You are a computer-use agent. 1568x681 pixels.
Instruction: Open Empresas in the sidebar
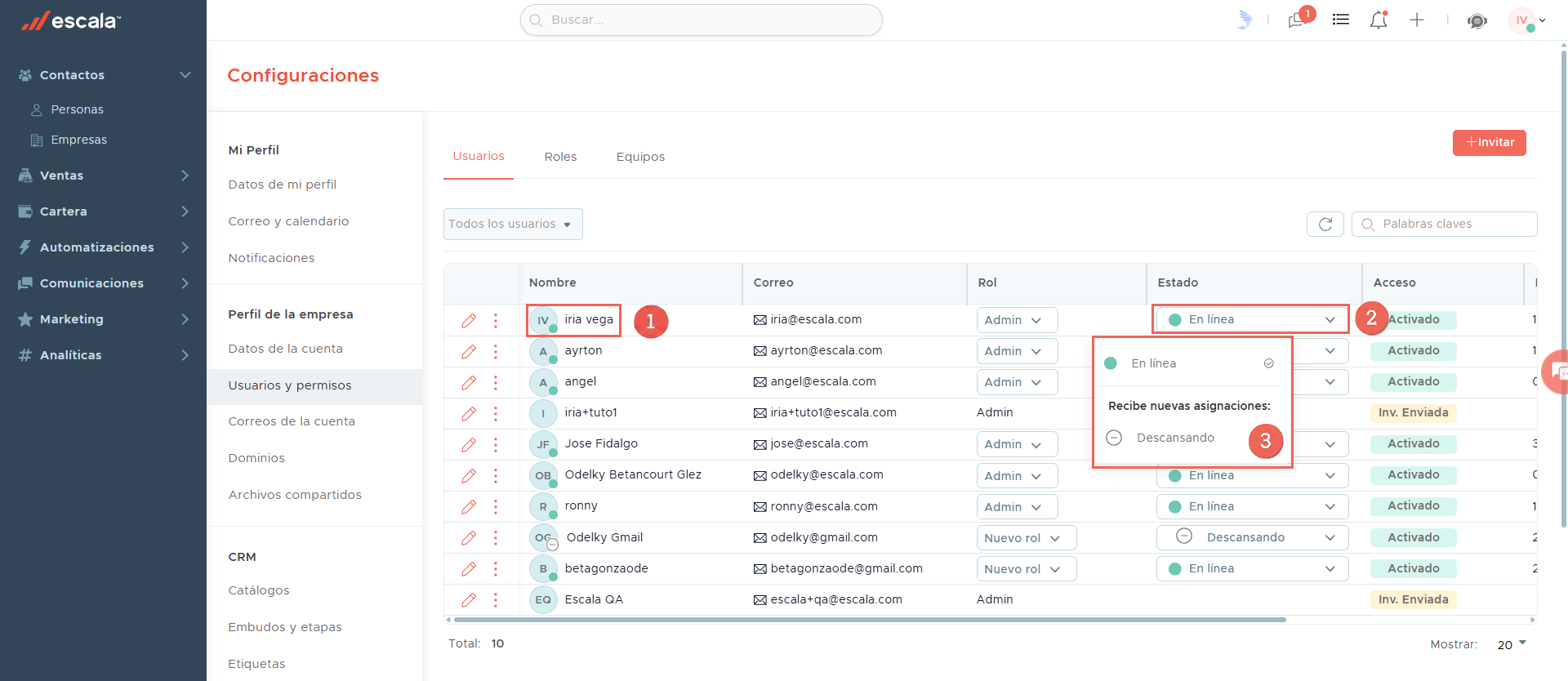click(x=78, y=140)
